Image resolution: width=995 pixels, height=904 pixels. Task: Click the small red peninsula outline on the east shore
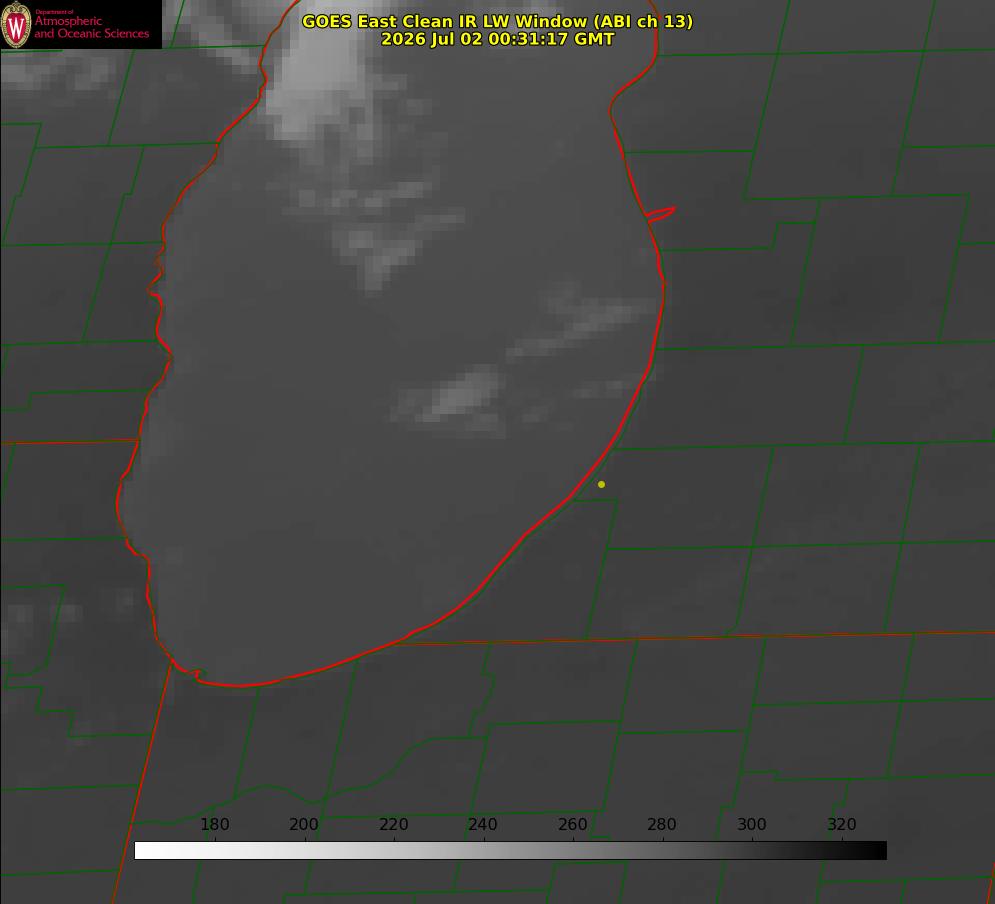click(660, 213)
